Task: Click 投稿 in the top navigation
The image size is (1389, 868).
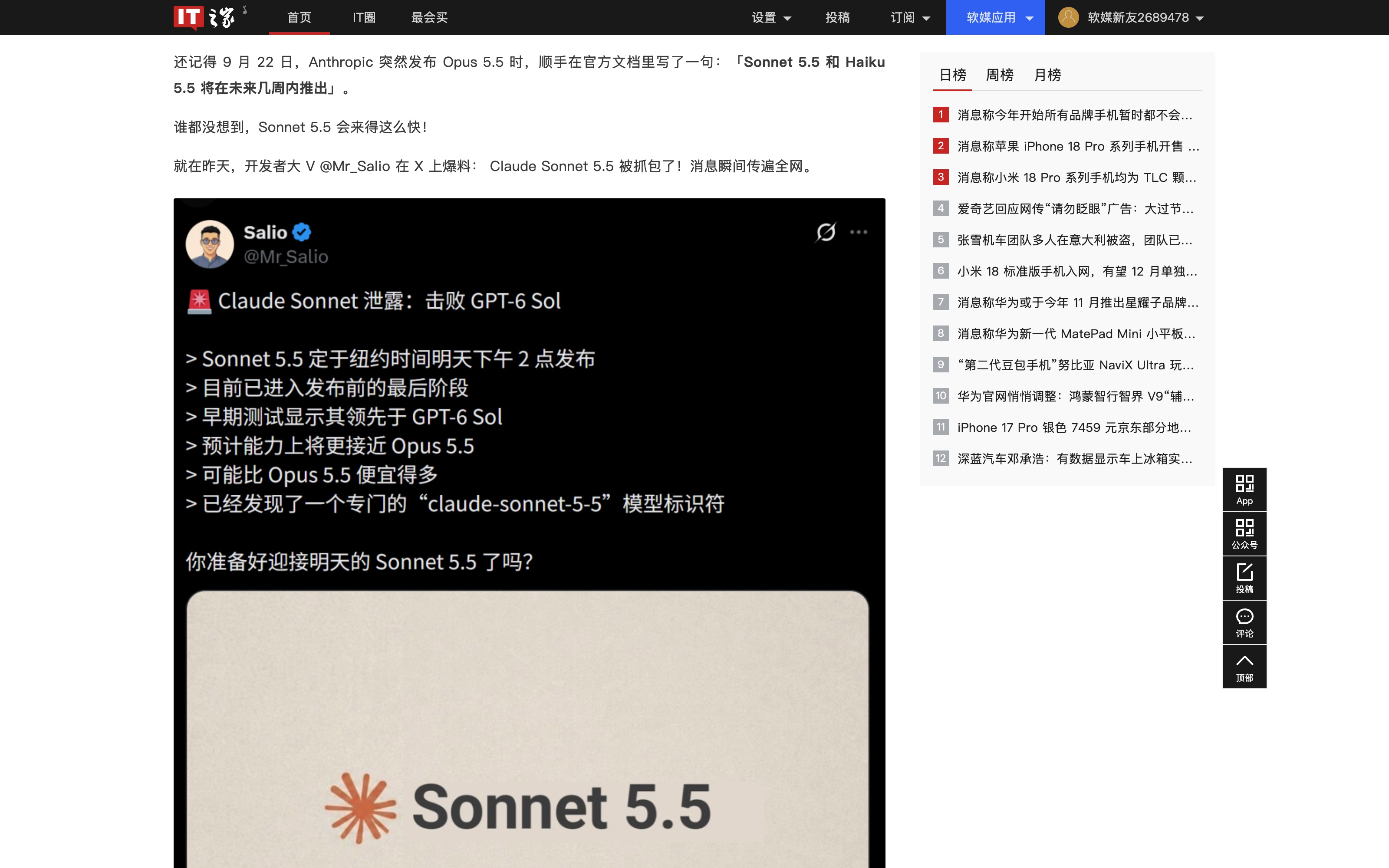Action: point(837,17)
